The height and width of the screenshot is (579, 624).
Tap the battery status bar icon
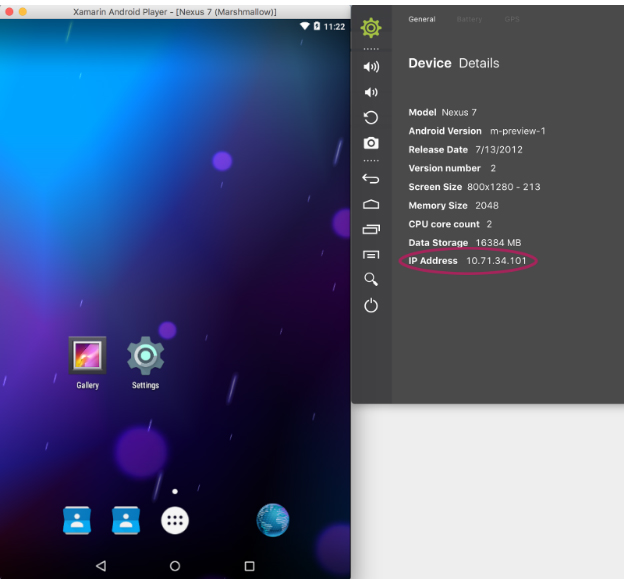tap(317, 26)
